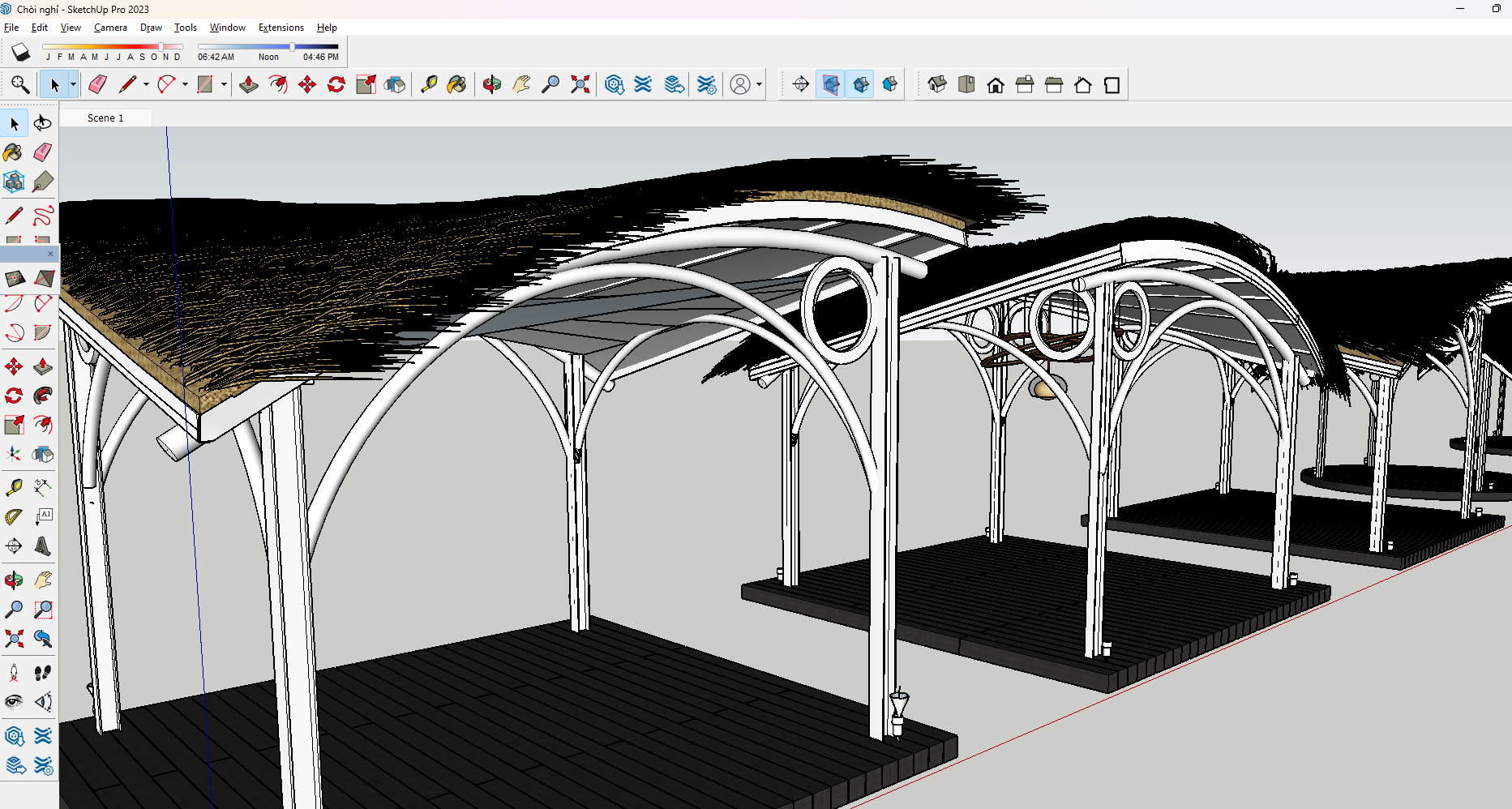The image size is (1512, 809).
Task: Select the Scale tool in top toolbar
Action: pyautogui.click(x=366, y=84)
